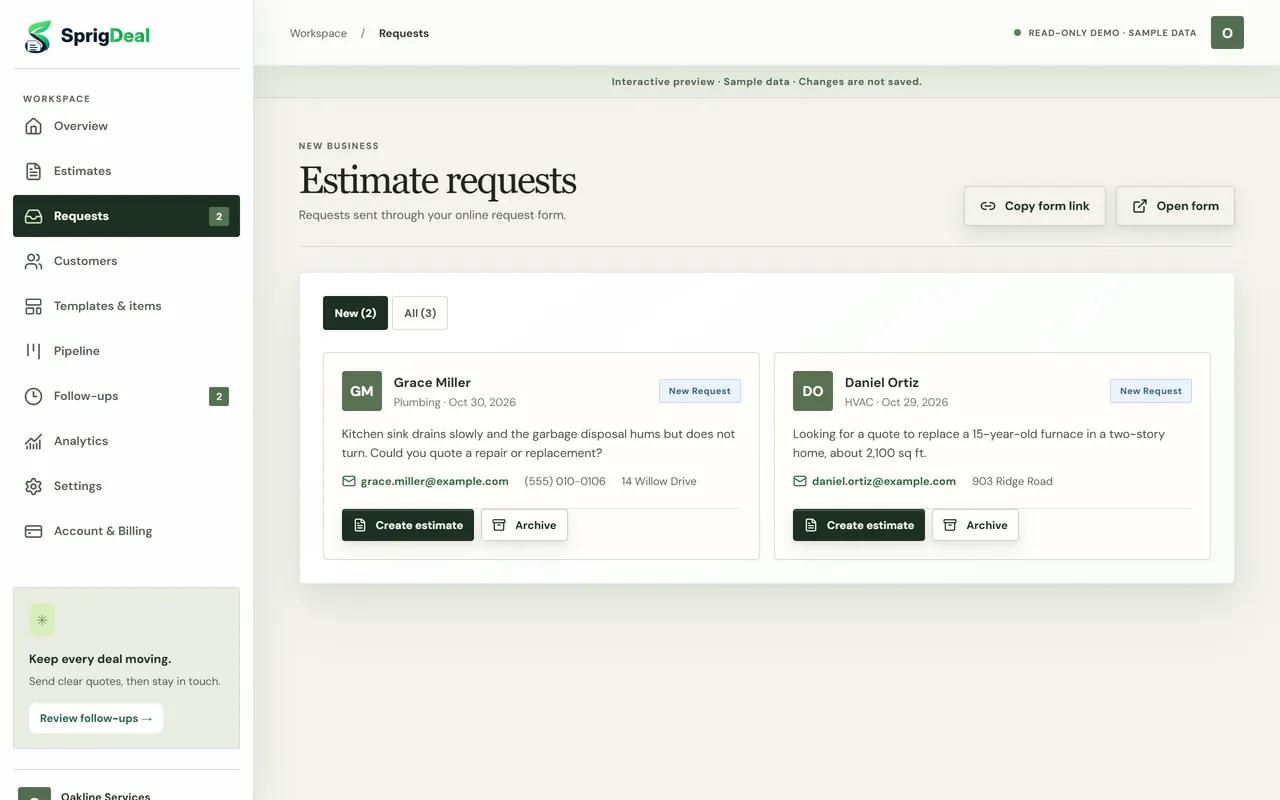
Task: Switch to the New (2) tab
Action: [x=355, y=313]
